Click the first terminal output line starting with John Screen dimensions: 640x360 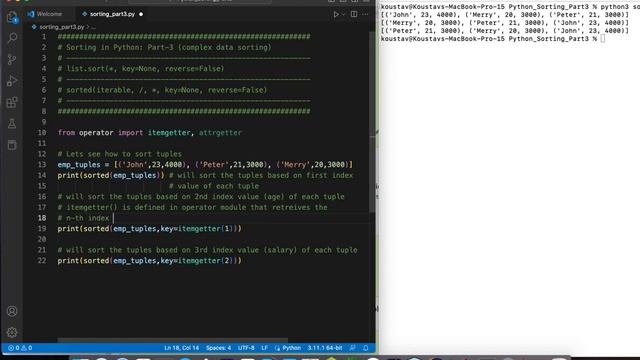tap(505, 15)
